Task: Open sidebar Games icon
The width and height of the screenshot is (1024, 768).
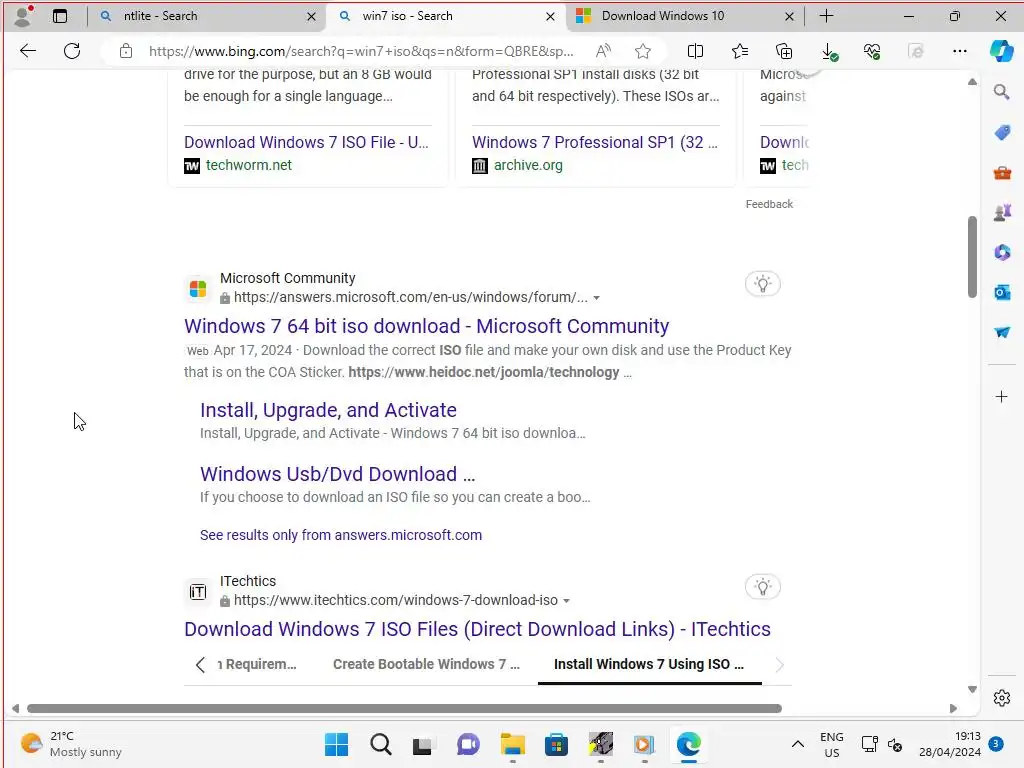Action: tap(1002, 212)
